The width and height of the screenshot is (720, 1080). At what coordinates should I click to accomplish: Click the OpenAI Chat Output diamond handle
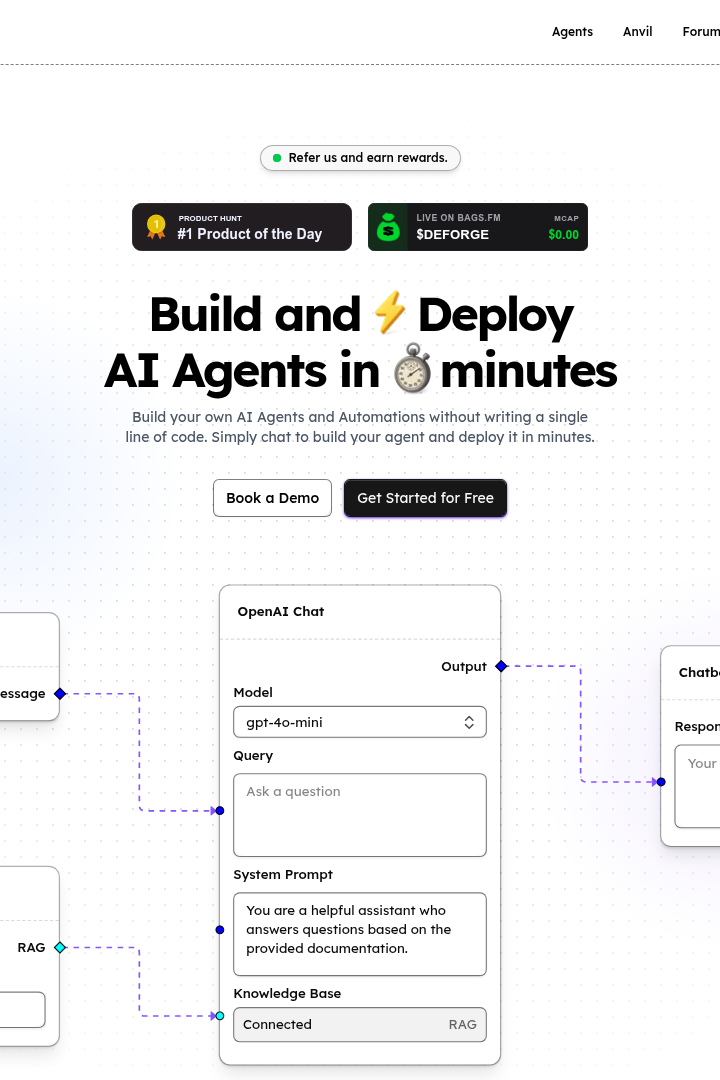pos(502,666)
